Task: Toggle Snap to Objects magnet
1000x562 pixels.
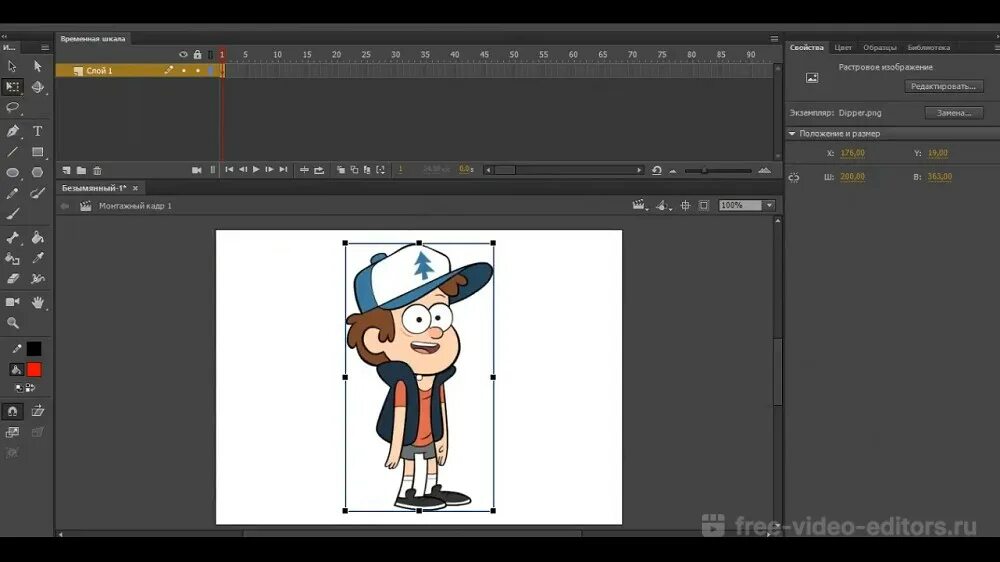Action: pyautogui.click(x=12, y=411)
